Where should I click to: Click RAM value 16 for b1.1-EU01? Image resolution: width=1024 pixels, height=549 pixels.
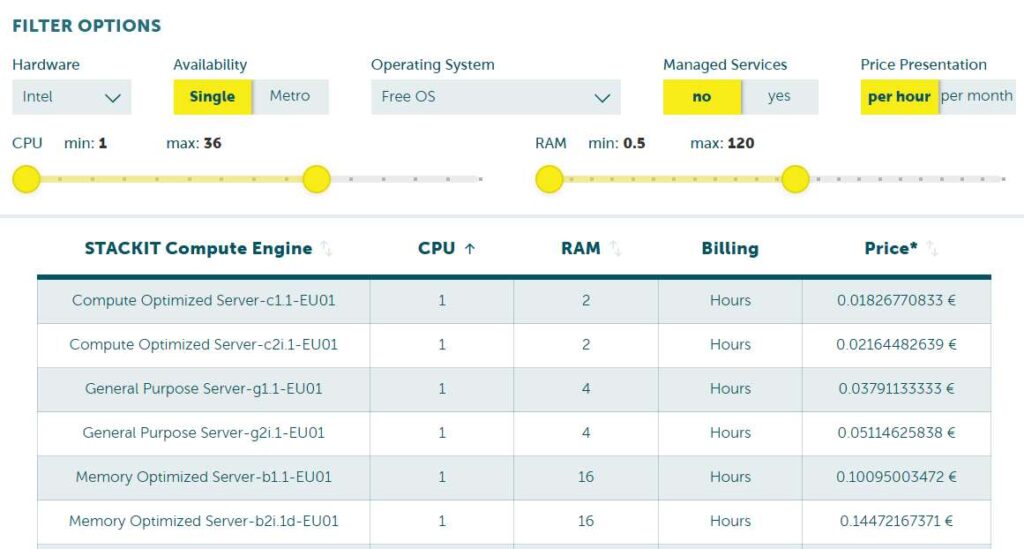[586, 477]
